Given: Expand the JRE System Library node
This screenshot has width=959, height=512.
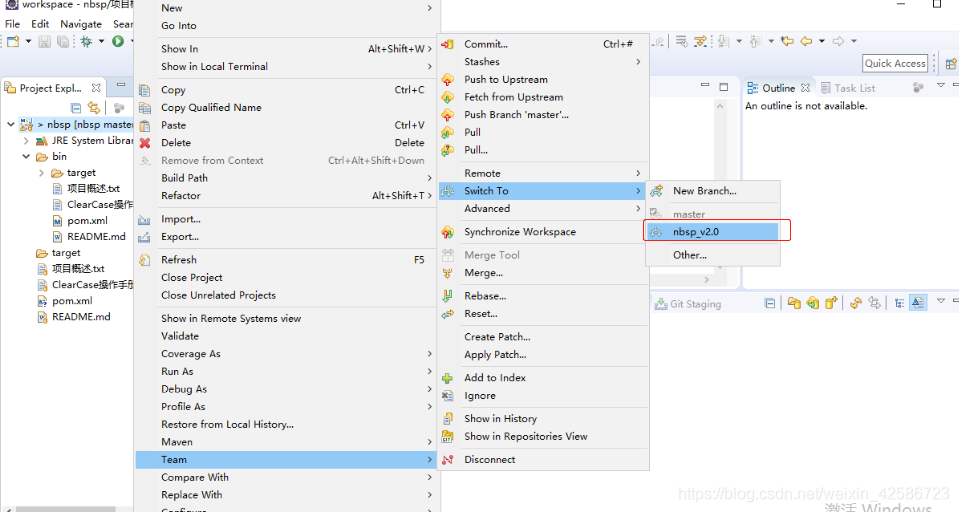Looking at the screenshot, I should (x=26, y=141).
